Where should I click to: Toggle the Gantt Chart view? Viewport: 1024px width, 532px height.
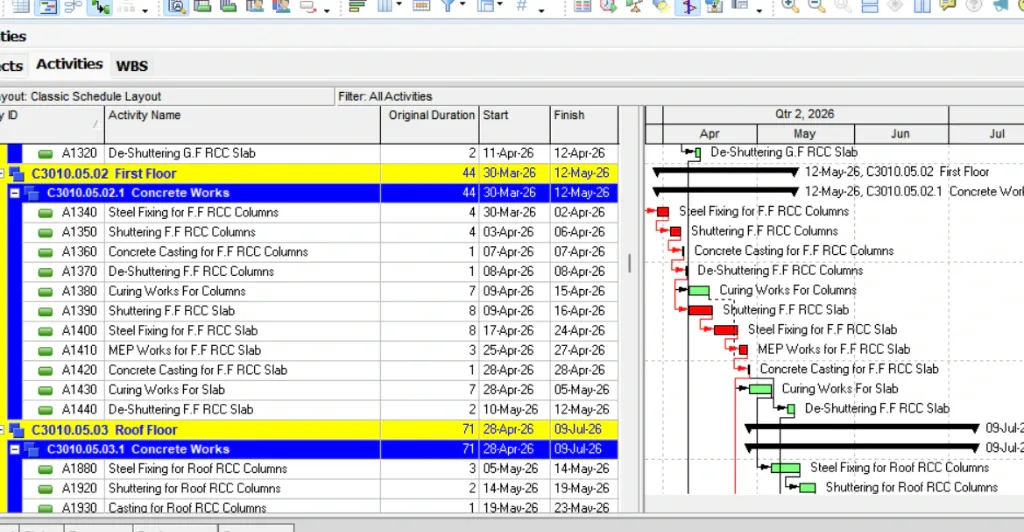click(x=48, y=7)
